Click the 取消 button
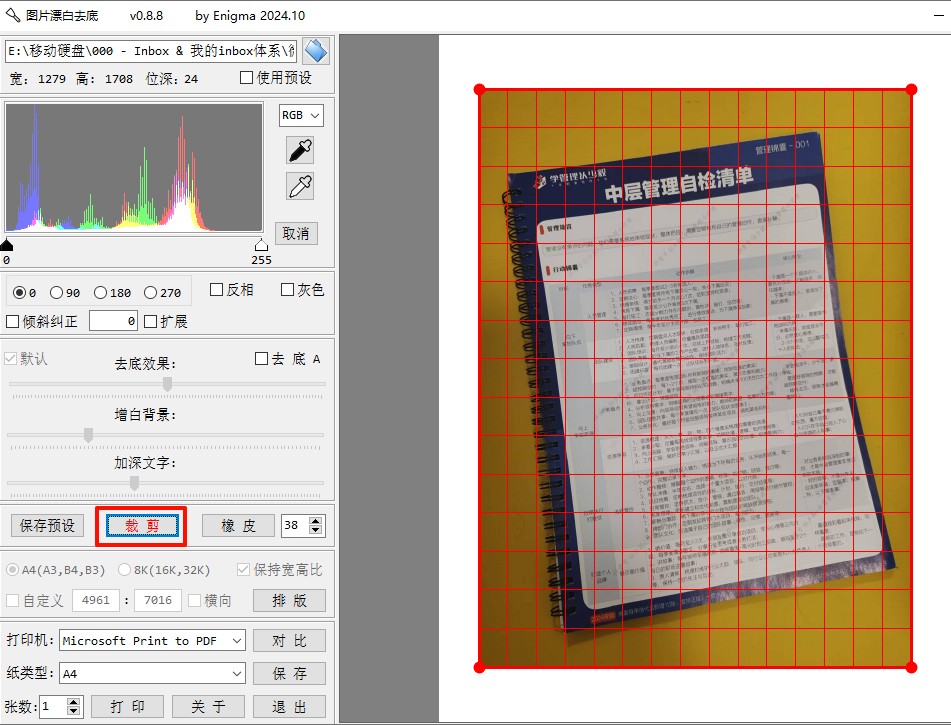This screenshot has width=951, height=725. [x=296, y=234]
